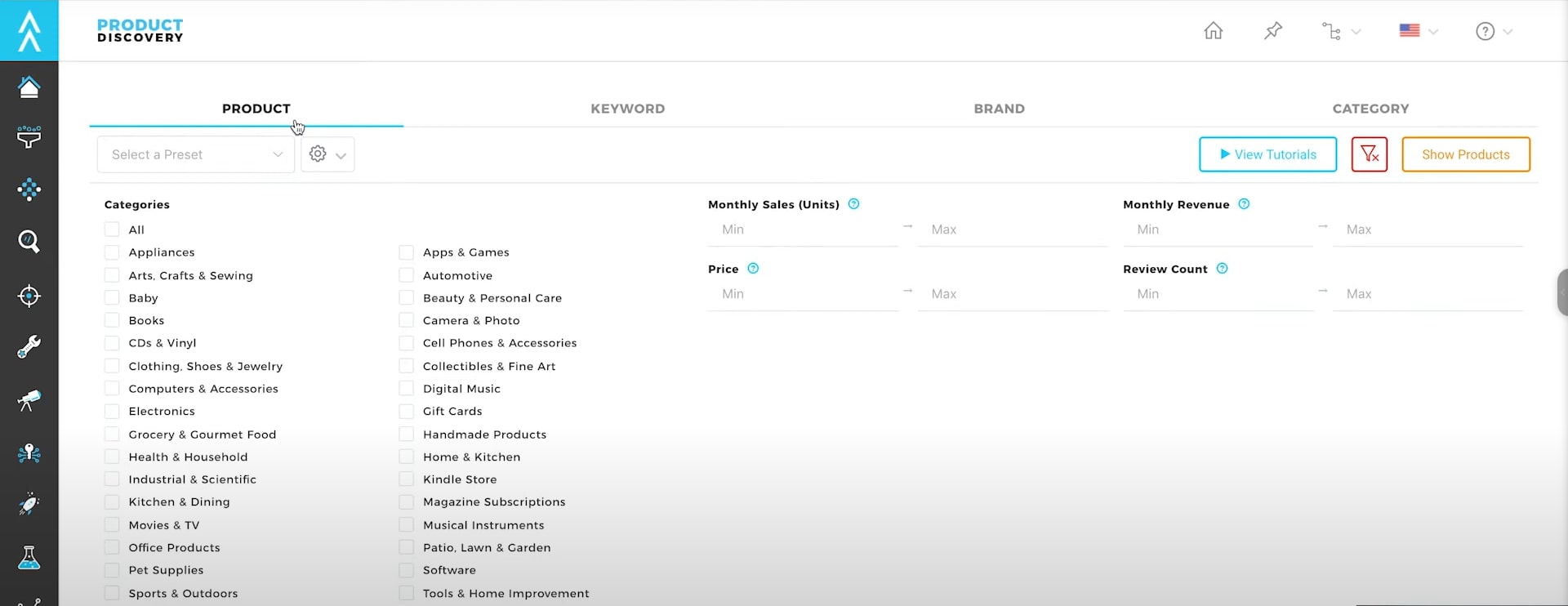The image size is (1568, 606).
Task: Click the ZonGuru logo in the sidebar
Action: click(29, 30)
